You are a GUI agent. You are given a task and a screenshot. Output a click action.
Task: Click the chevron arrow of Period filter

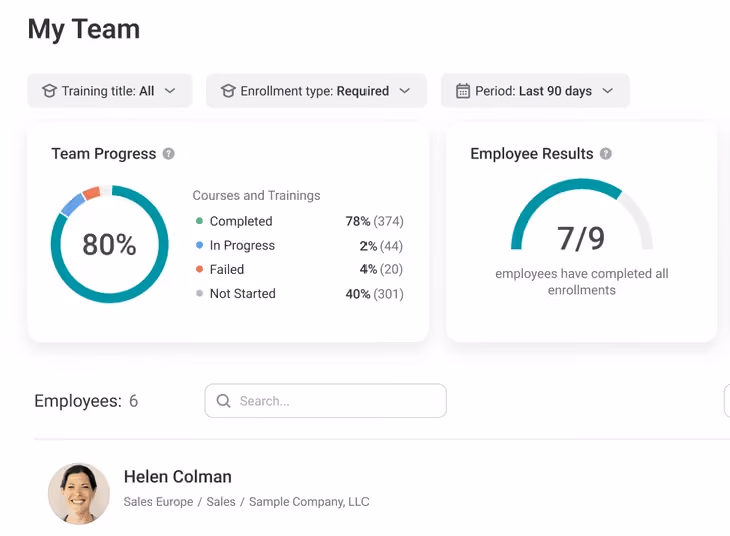click(608, 91)
